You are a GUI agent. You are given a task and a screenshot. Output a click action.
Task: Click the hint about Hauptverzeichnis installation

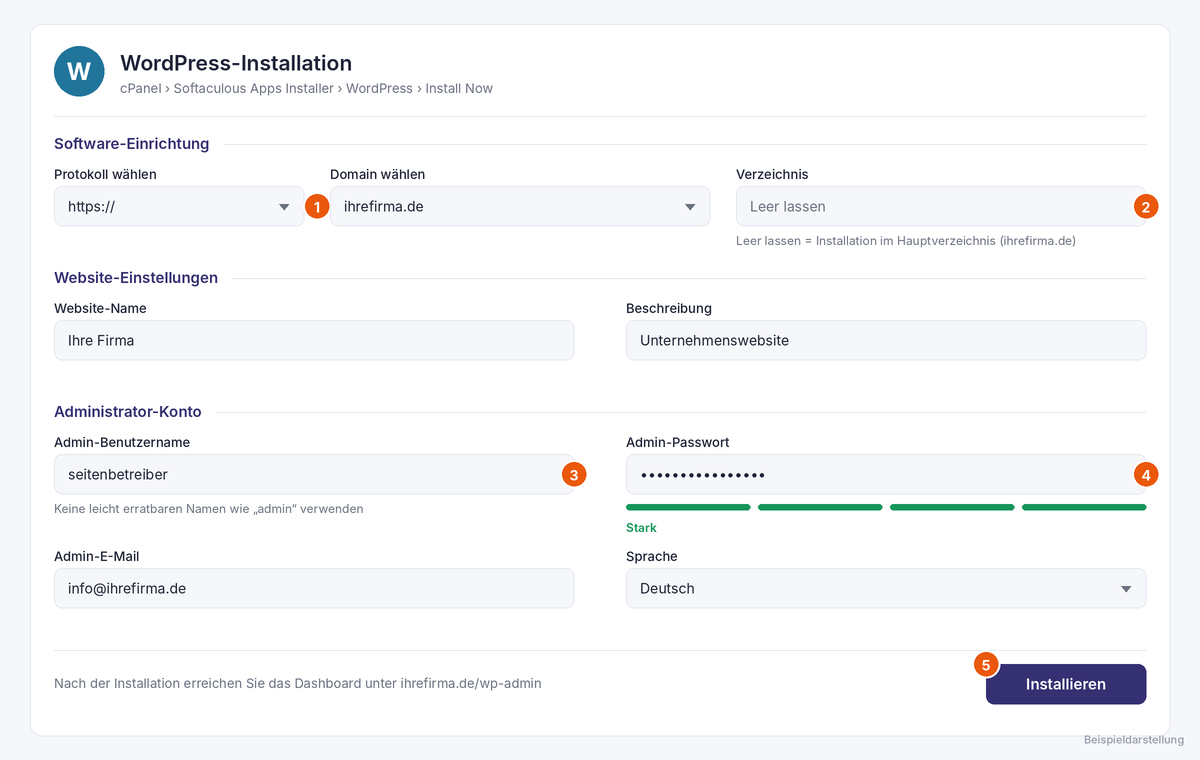(906, 241)
